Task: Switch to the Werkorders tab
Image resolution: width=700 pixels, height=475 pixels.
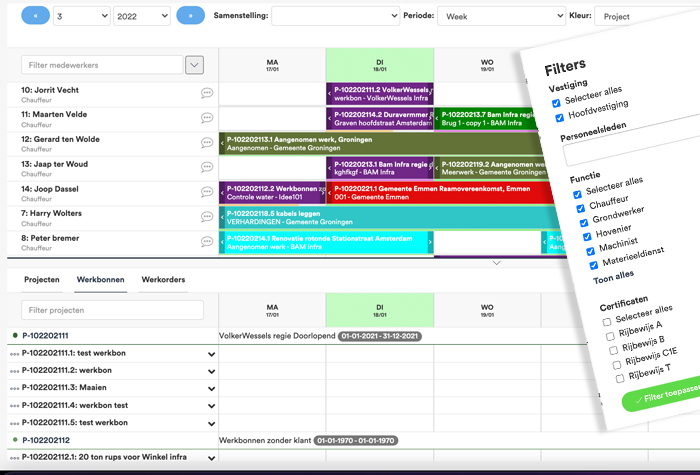Action: 163,280
